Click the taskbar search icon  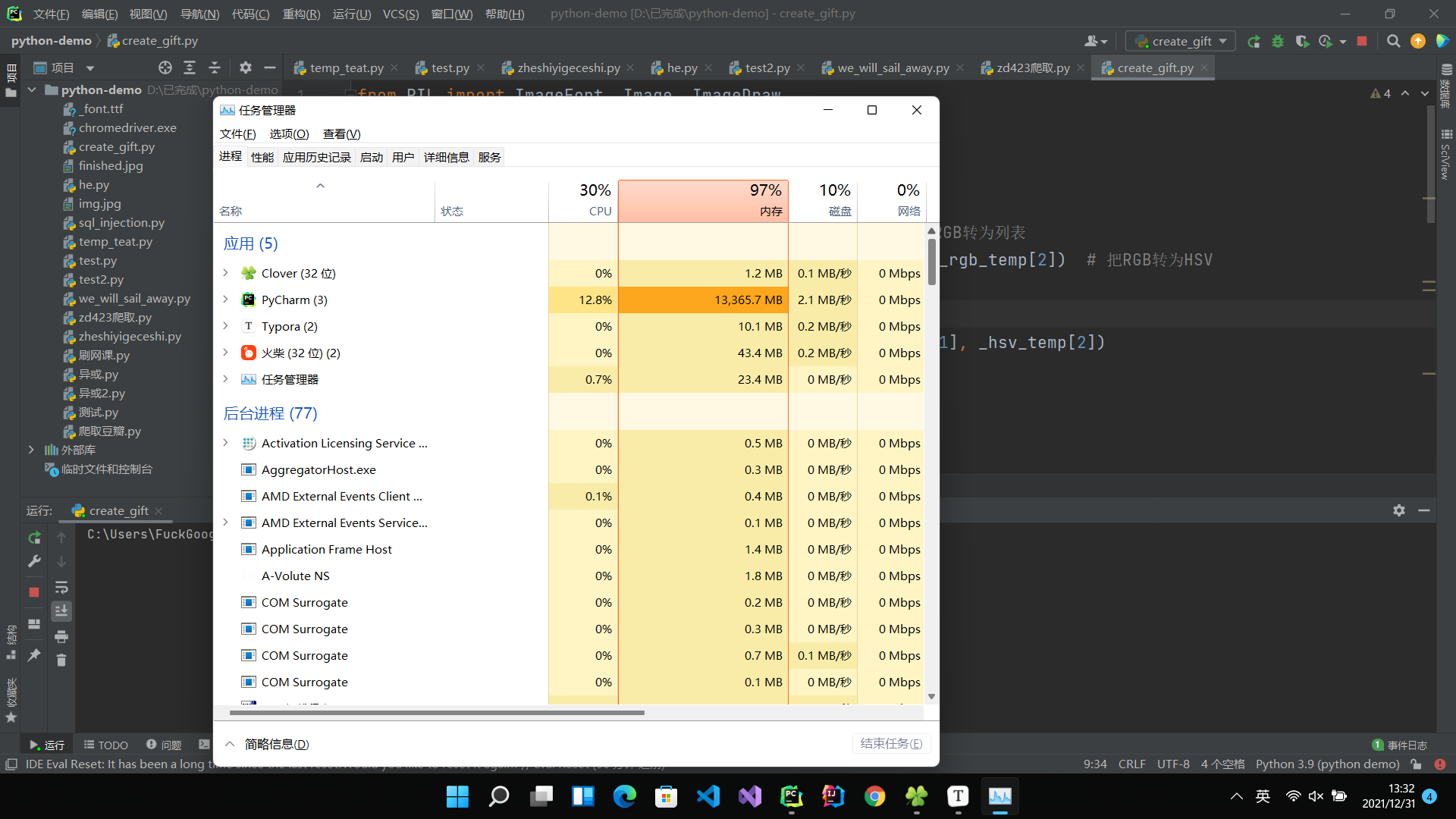pyautogui.click(x=499, y=796)
